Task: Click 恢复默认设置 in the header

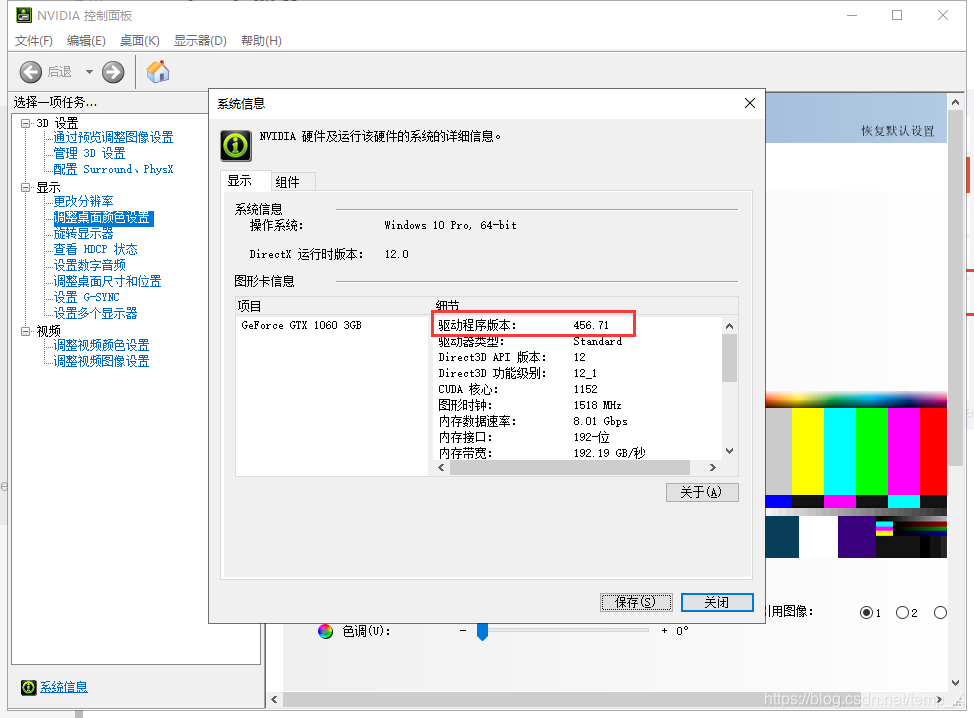Action: point(898,130)
